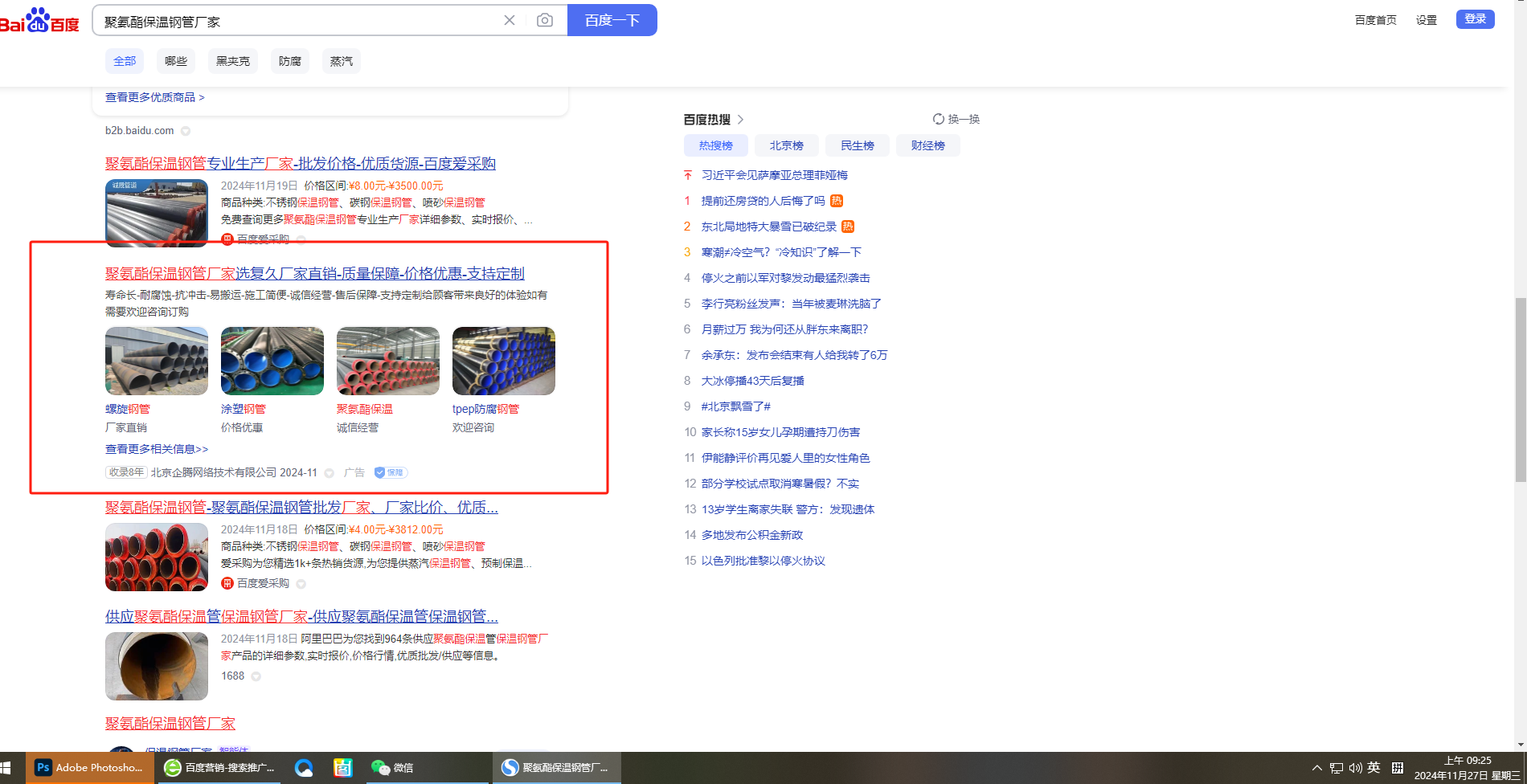Switch to the 民生榜 tab
The height and width of the screenshot is (784, 1527).
click(x=858, y=145)
